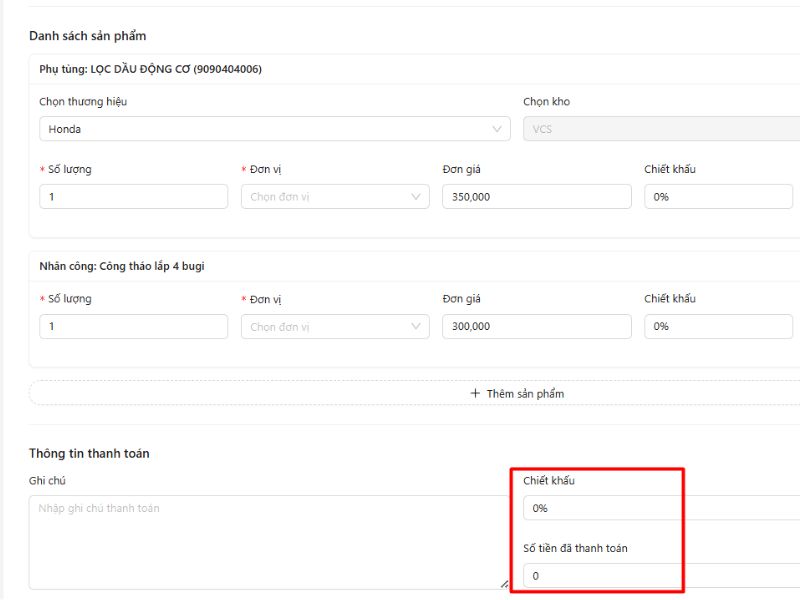Click the Chiết khấu field for the labor item
The width and height of the screenshot is (800, 600).
tap(718, 327)
